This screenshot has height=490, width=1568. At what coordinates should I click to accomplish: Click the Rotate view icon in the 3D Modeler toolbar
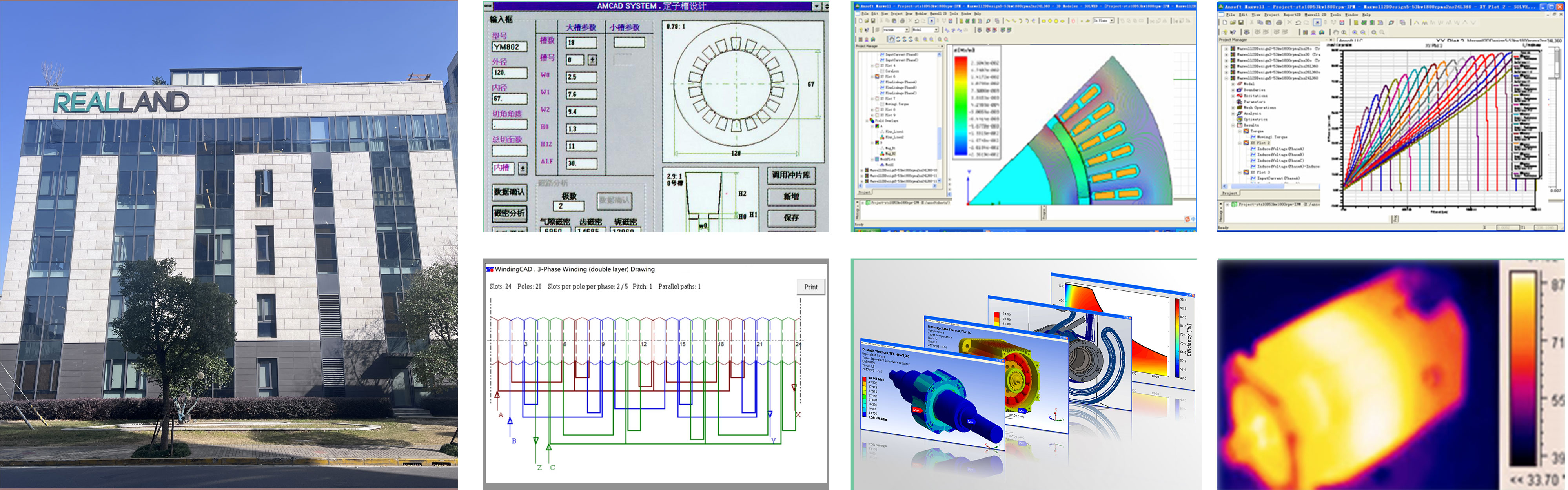coord(898,40)
